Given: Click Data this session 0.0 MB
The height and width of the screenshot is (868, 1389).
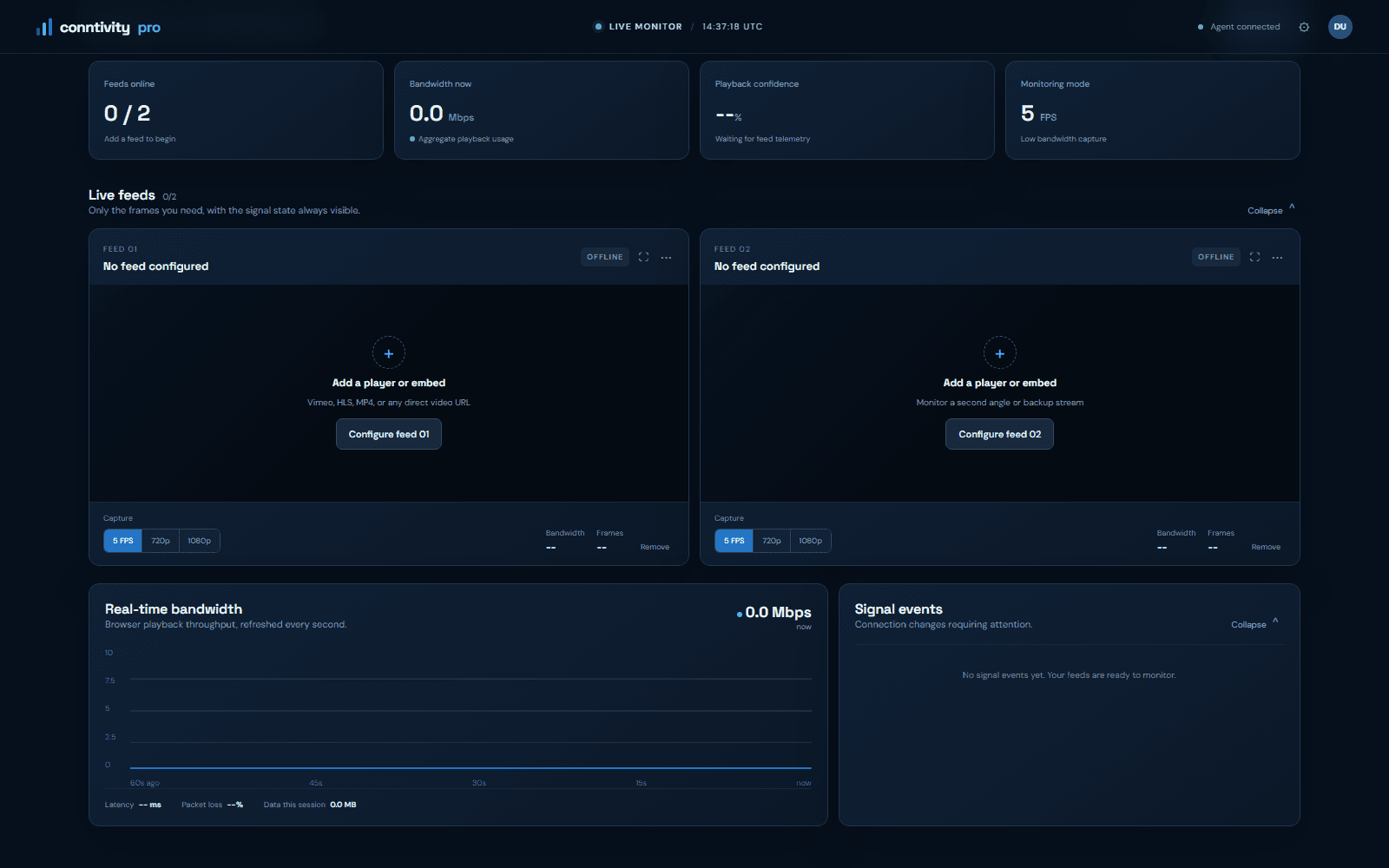Looking at the screenshot, I should [310, 805].
